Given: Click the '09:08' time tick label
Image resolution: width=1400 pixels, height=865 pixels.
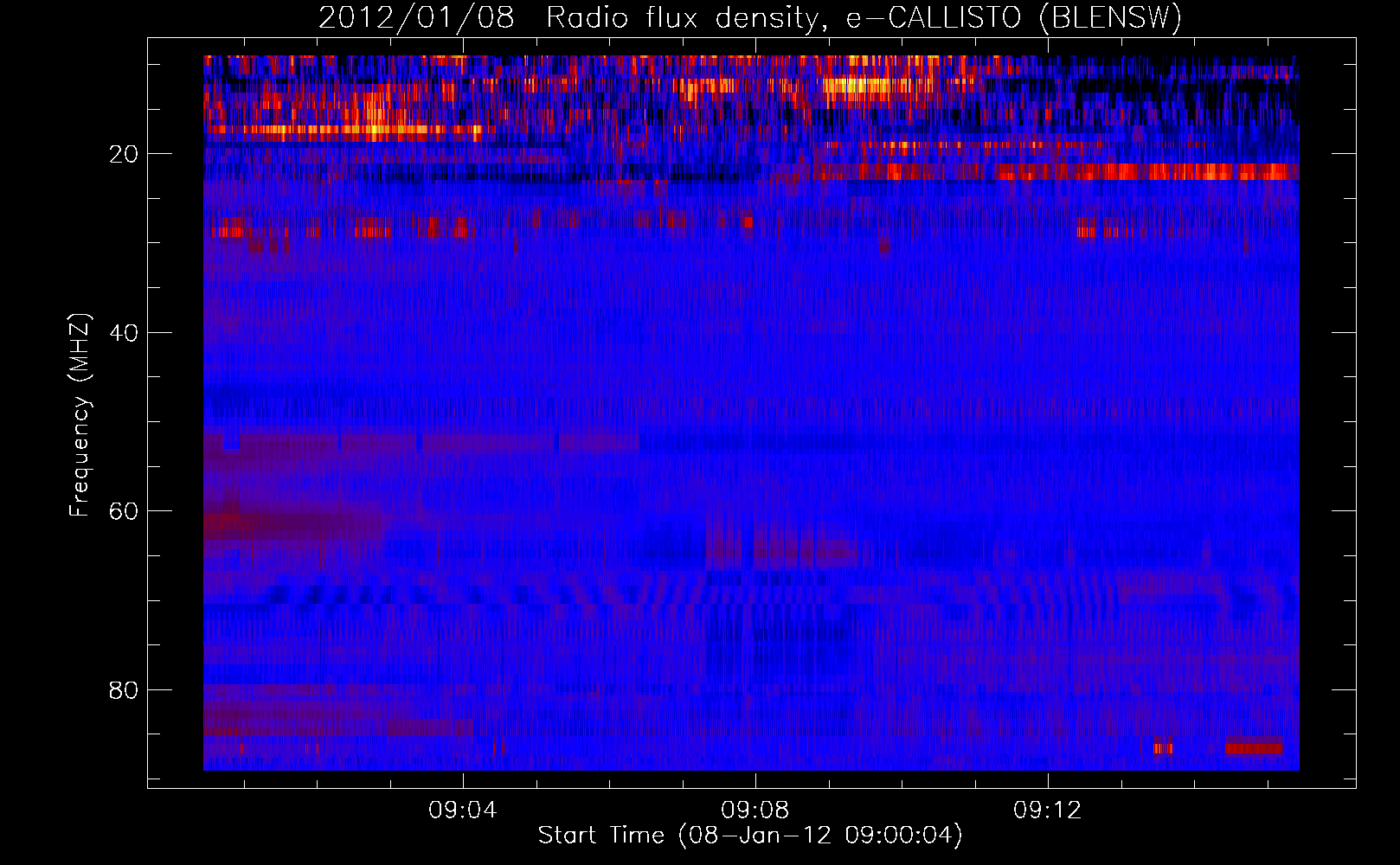Looking at the screenshot, I should point(755,811).
